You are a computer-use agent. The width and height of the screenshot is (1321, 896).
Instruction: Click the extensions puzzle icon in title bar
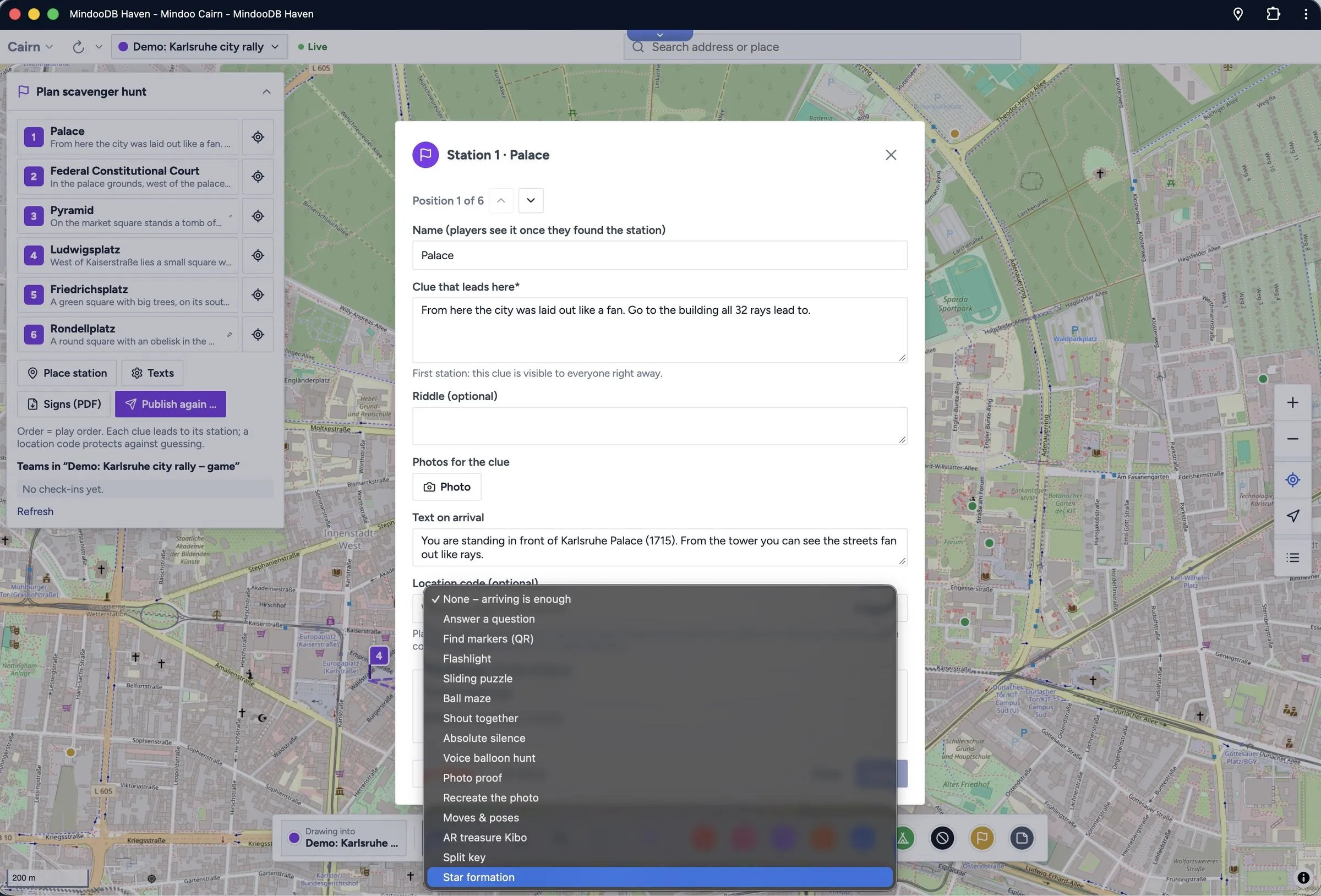pos(1273,14)
